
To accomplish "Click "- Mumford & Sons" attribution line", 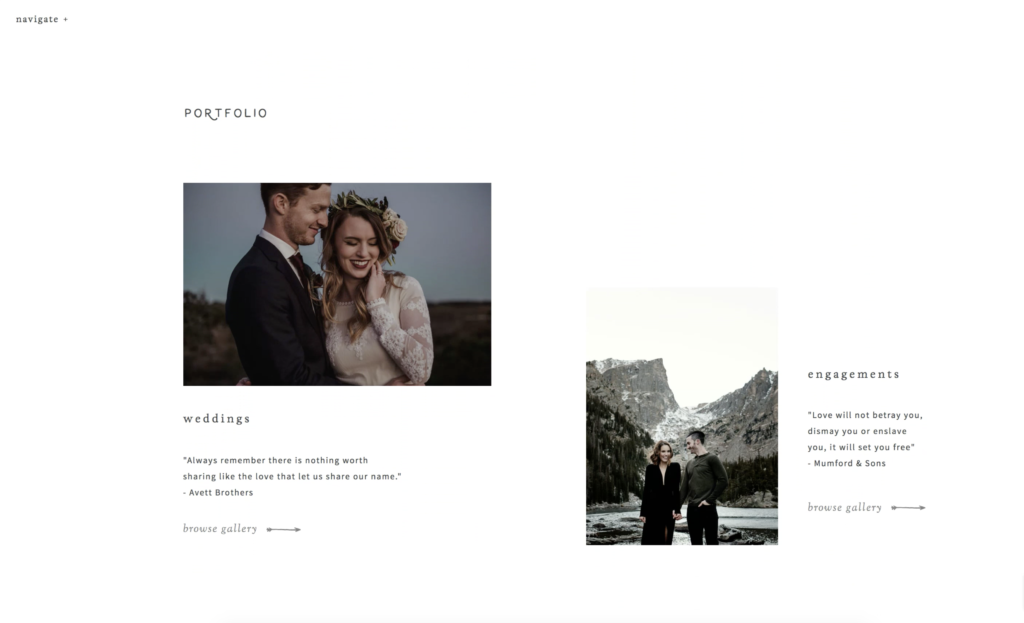I will click(847, 464).
